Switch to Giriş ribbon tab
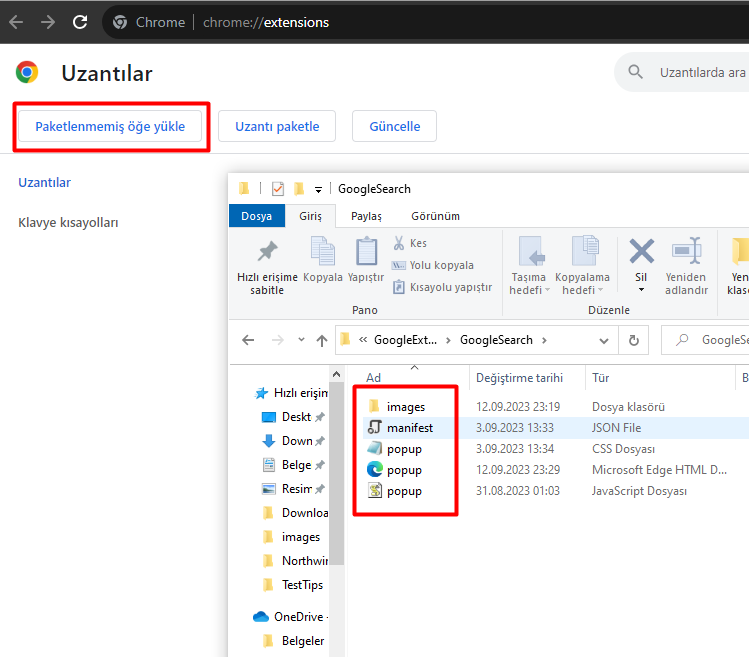 tap(310, 216)
